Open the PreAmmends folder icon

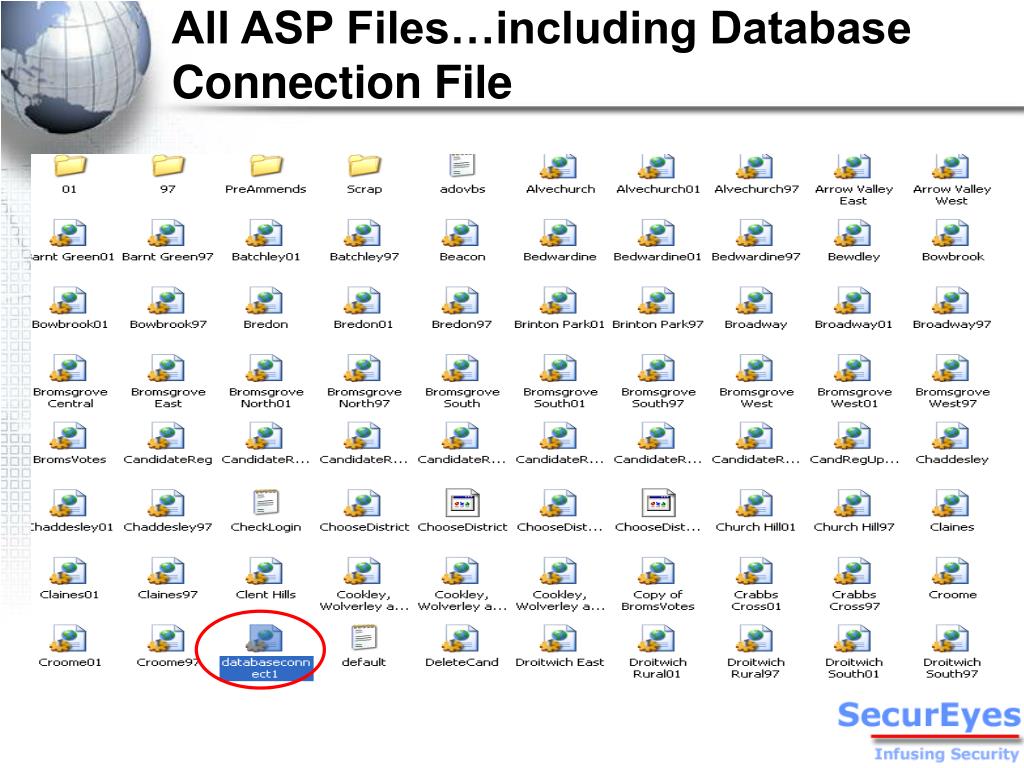click(x=266, y=166)
